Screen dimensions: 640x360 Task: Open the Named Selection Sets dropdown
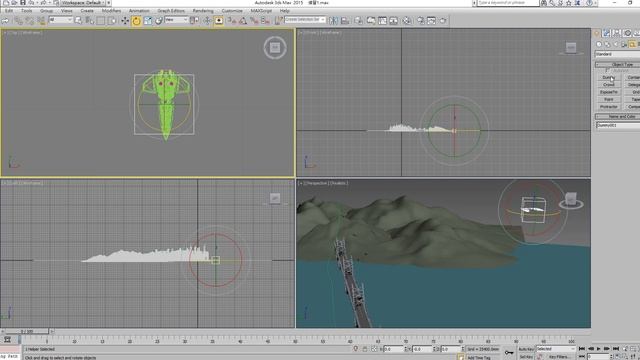coord(305,20)
